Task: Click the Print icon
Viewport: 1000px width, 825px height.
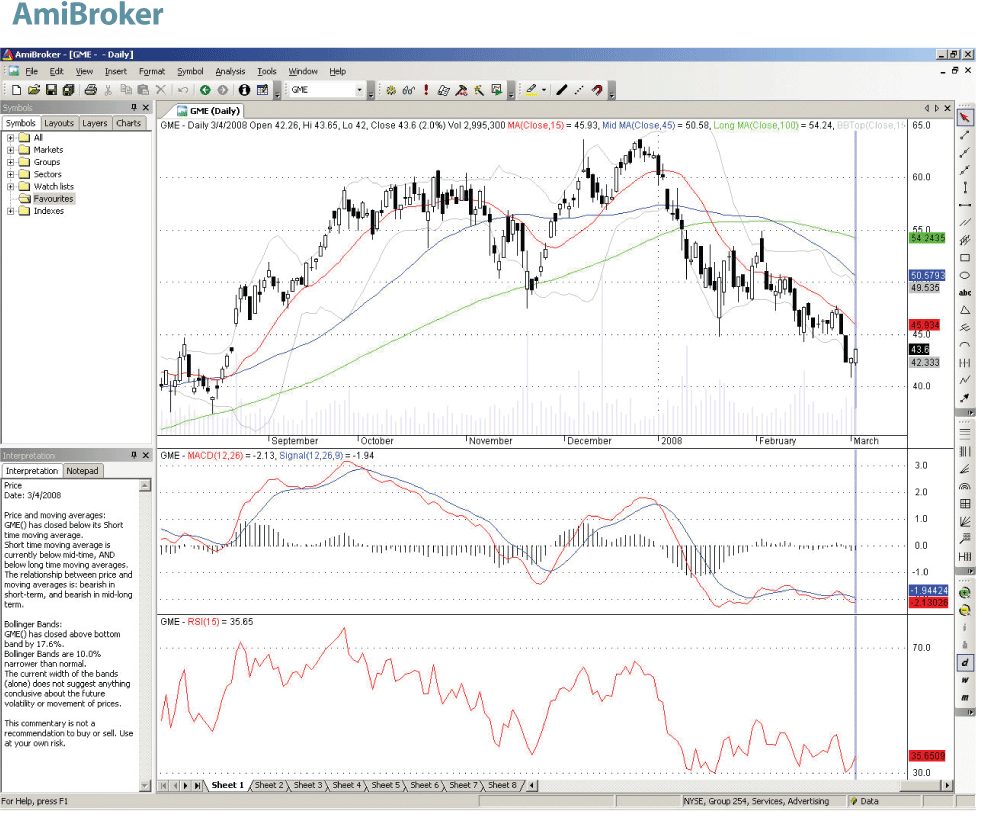Action: tap(91, 90)
